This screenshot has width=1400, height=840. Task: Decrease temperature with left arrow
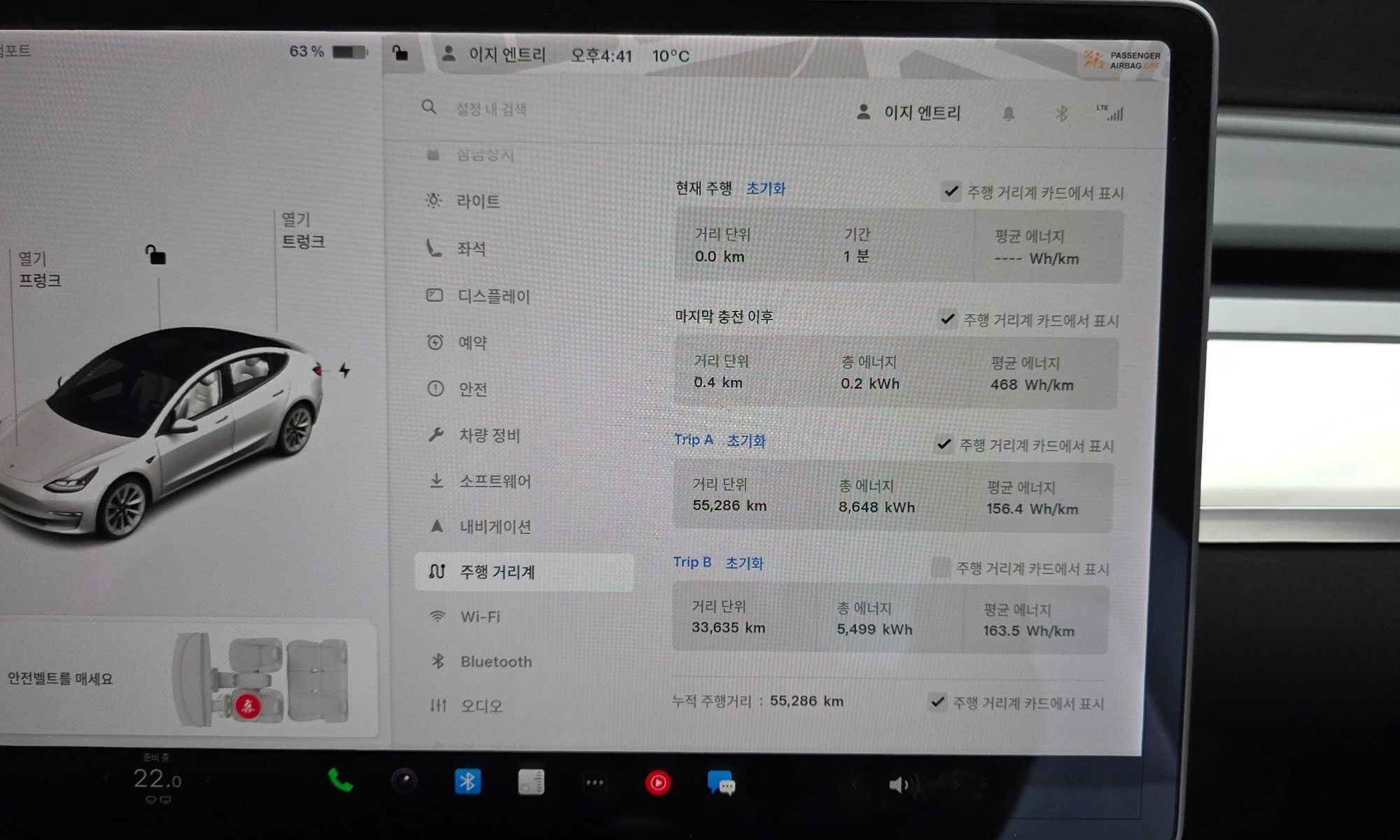pos(106,778)
